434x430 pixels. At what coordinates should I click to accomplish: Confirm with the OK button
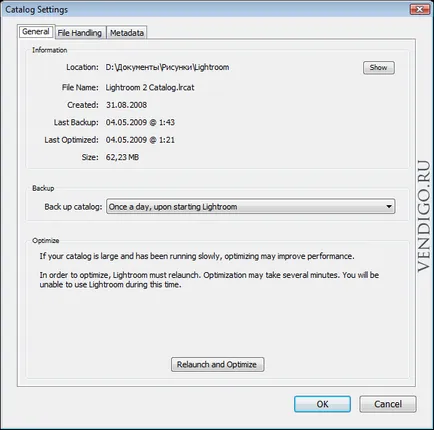pos(322,404)
